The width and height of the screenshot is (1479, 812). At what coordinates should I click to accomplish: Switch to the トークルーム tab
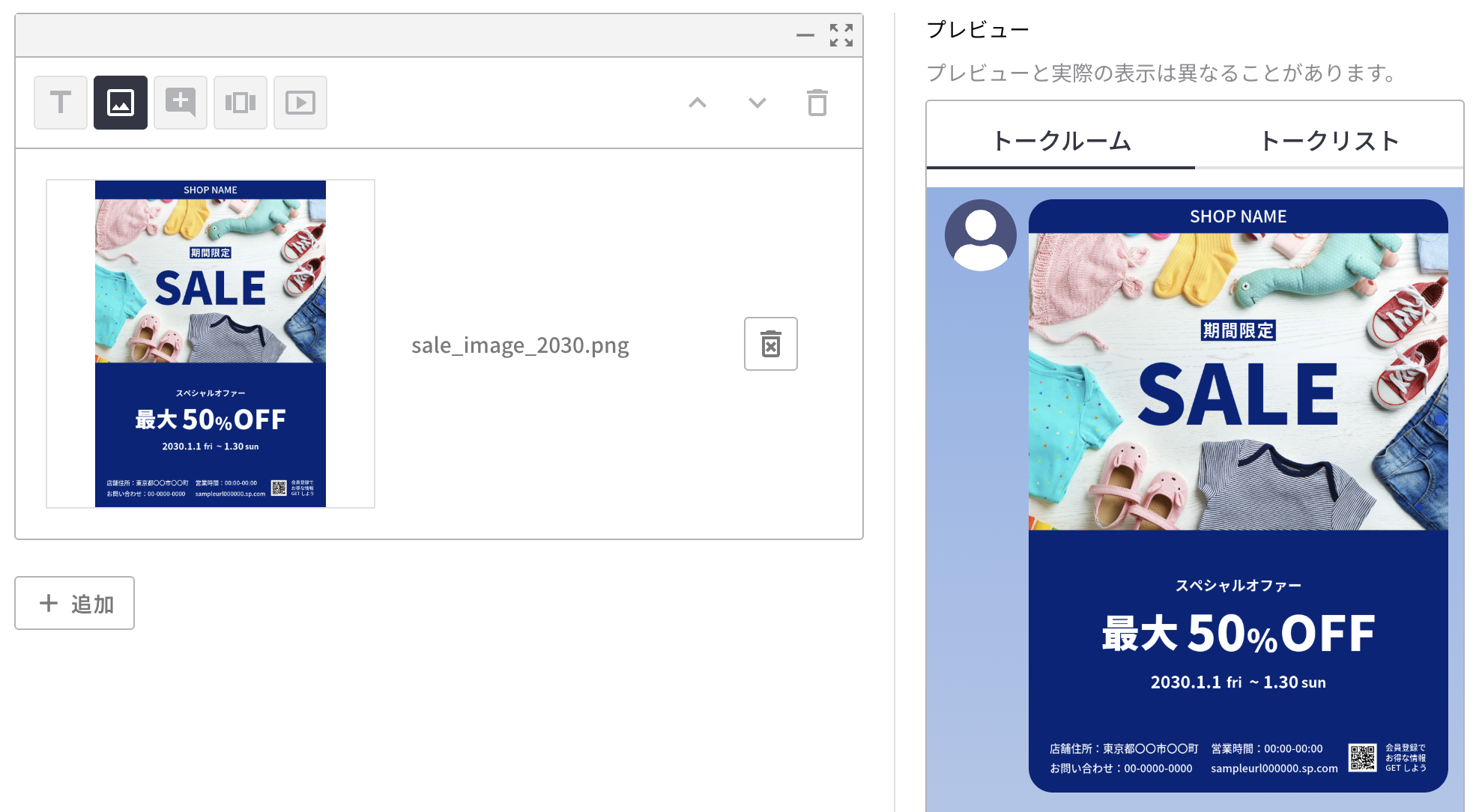[x=1061, y=141]
